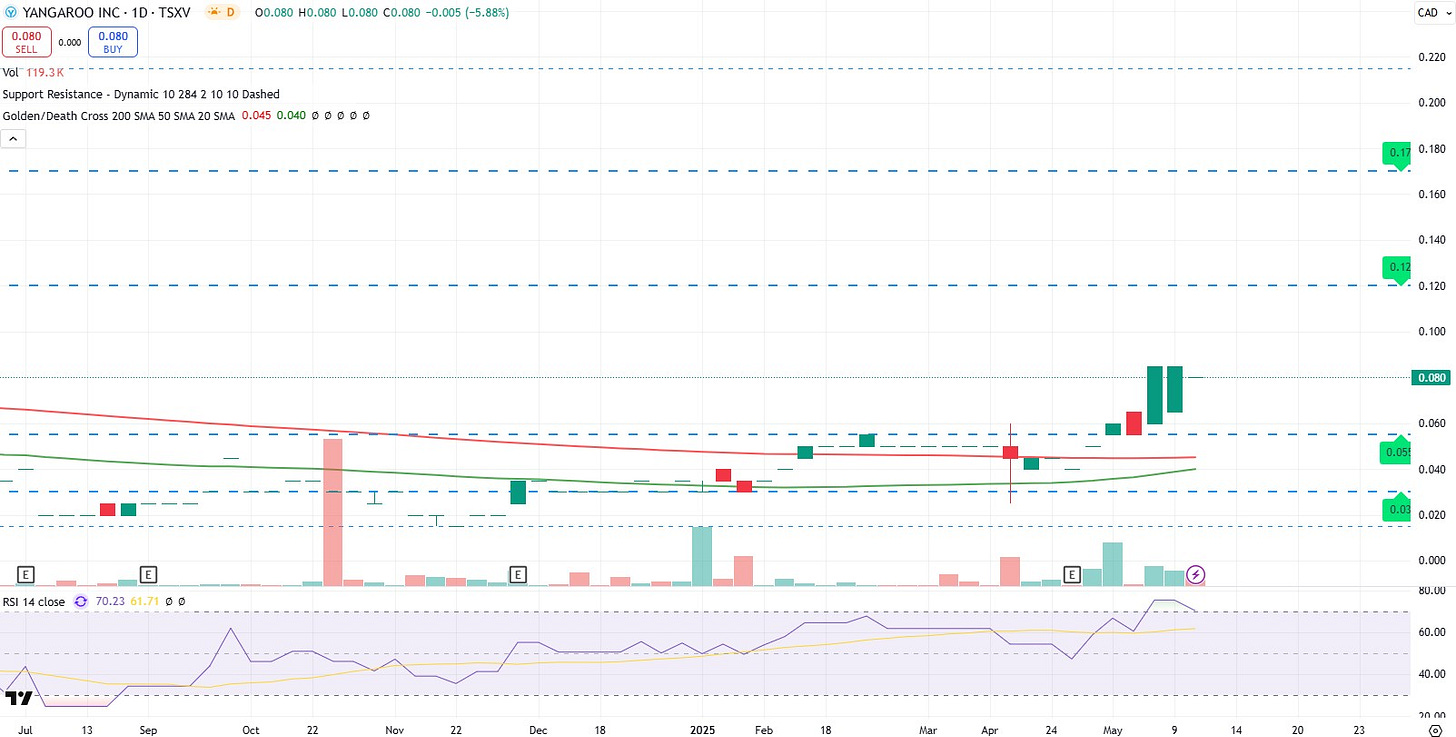Click the Nov label on time axis
This screenshot has height=737, width=1456.
click(395, 731)
